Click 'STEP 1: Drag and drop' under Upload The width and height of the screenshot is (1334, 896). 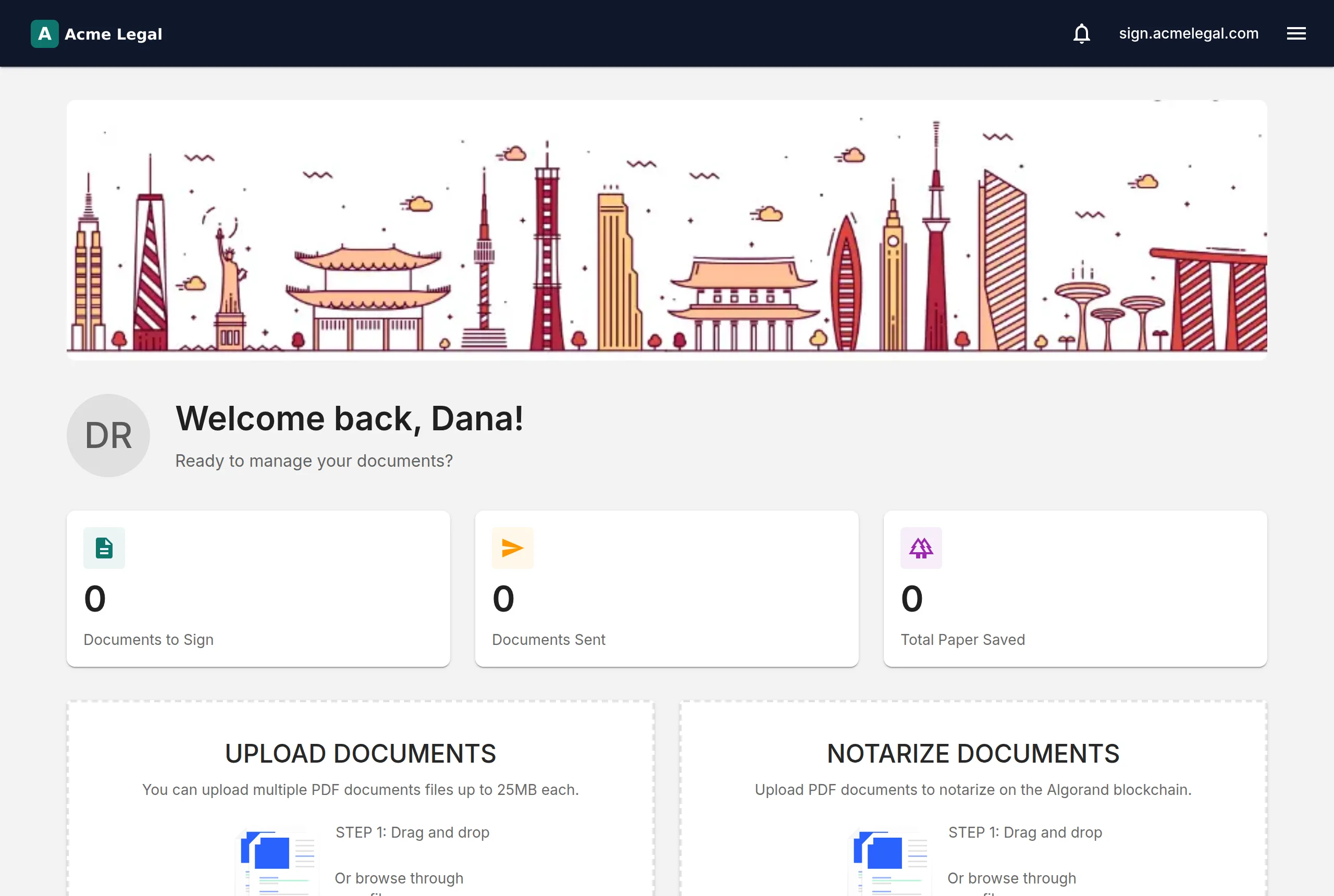click(413, 832)
